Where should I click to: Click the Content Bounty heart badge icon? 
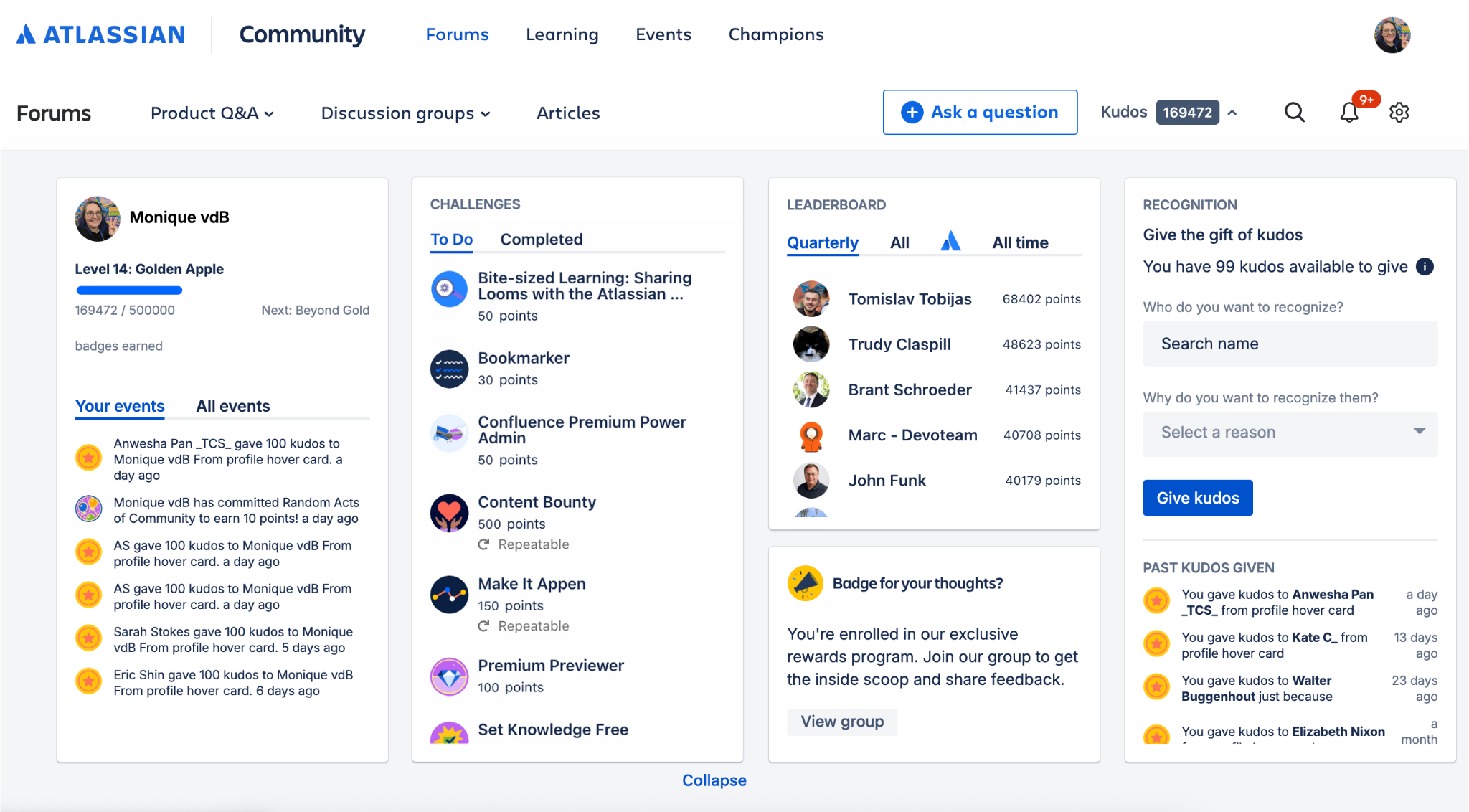(449, 513)
